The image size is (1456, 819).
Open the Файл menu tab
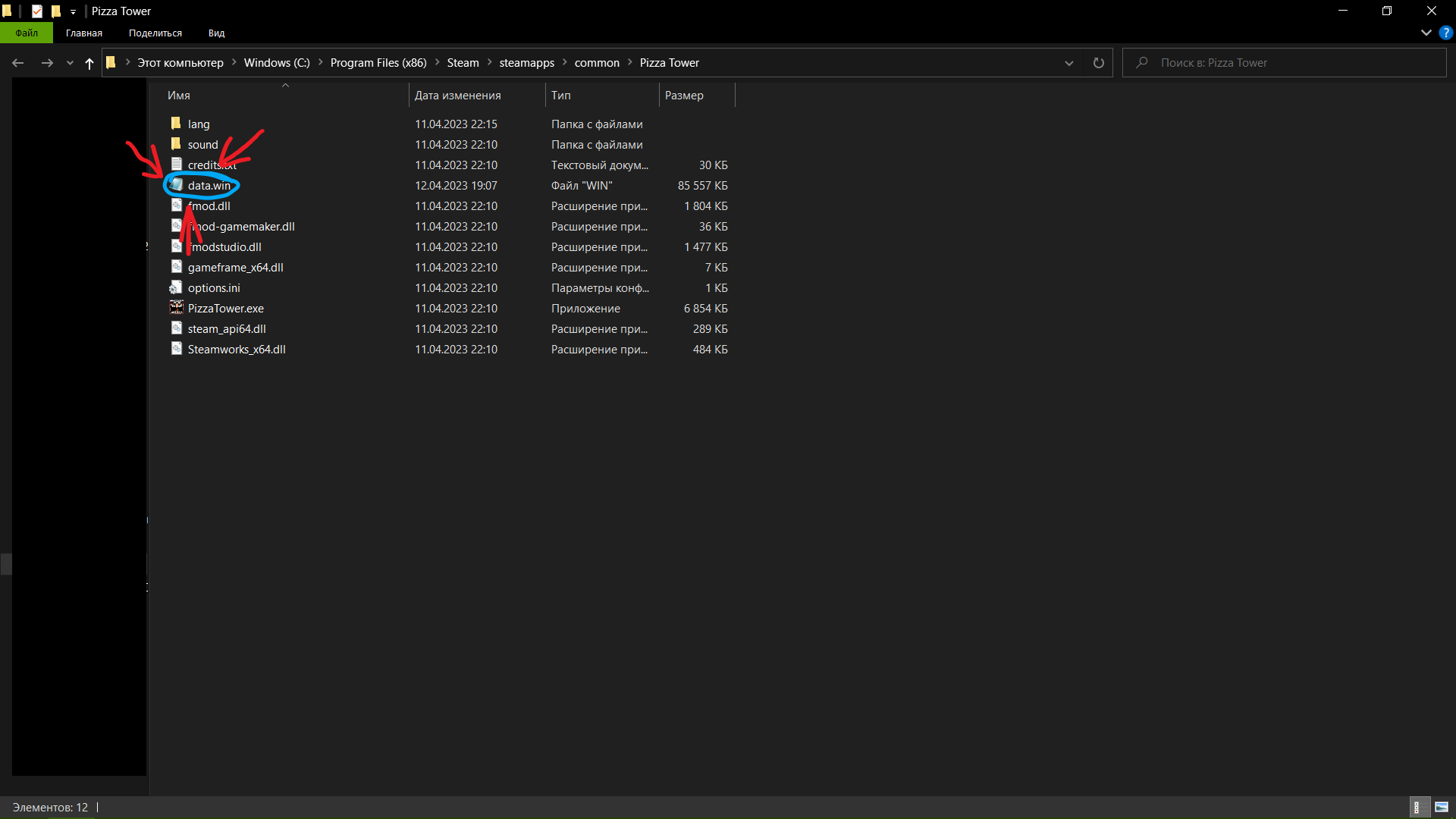27,33
